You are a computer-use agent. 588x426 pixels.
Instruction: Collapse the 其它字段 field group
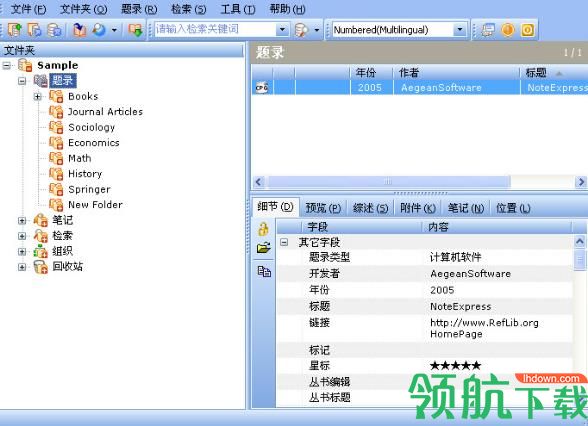[x=284, y=242]
